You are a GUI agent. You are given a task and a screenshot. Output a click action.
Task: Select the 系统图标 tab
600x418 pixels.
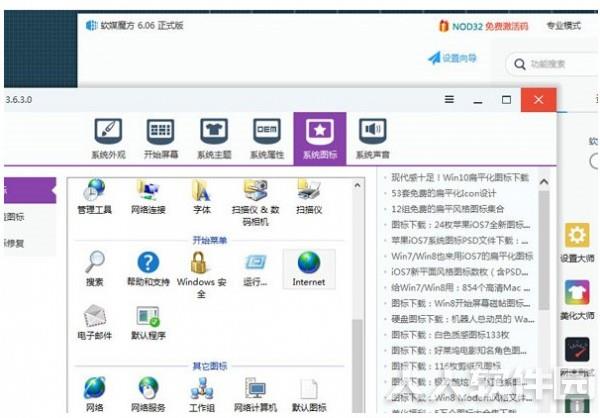click(x=320, y=139)
